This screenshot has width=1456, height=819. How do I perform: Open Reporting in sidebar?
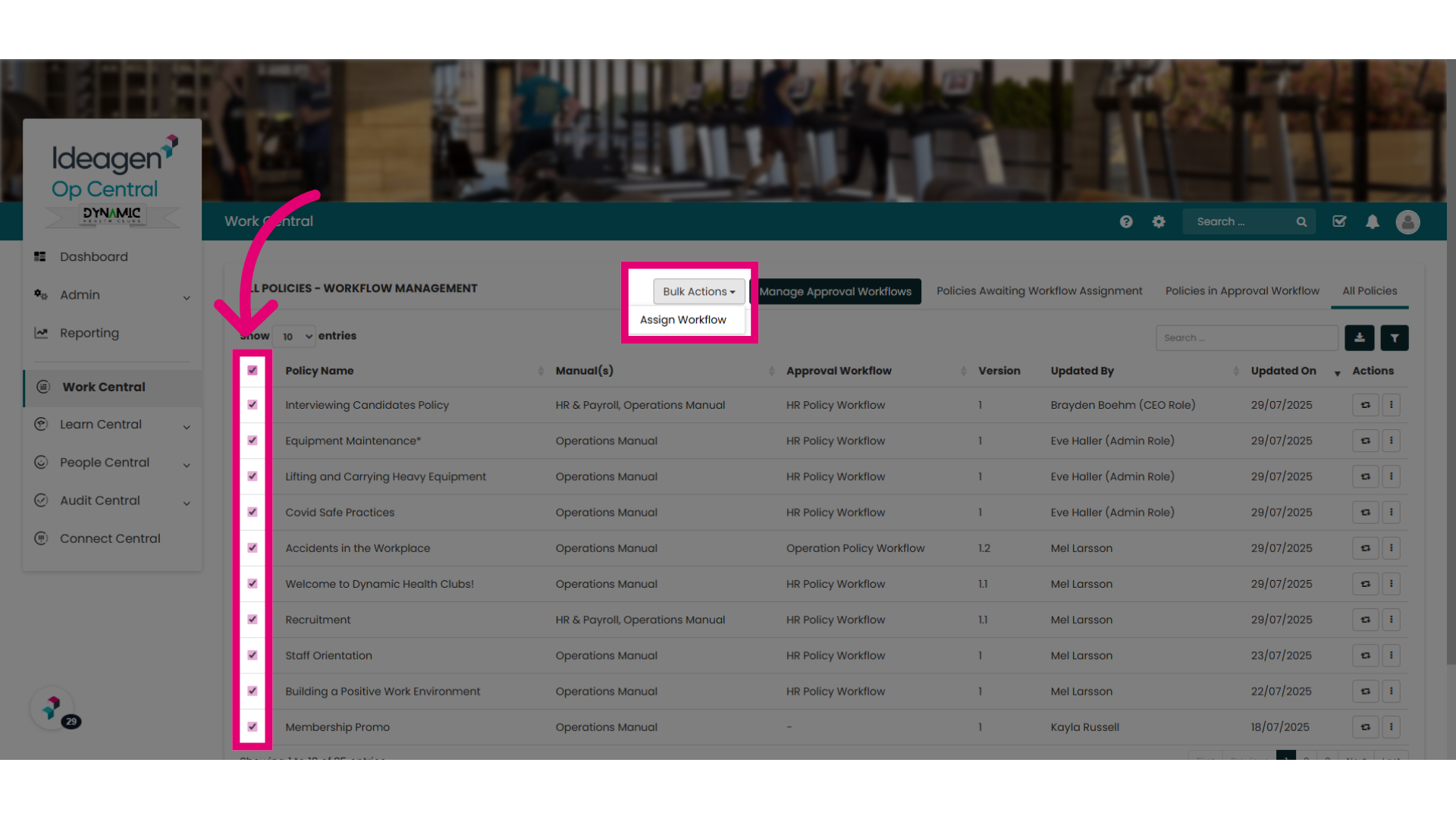(89, 333)
